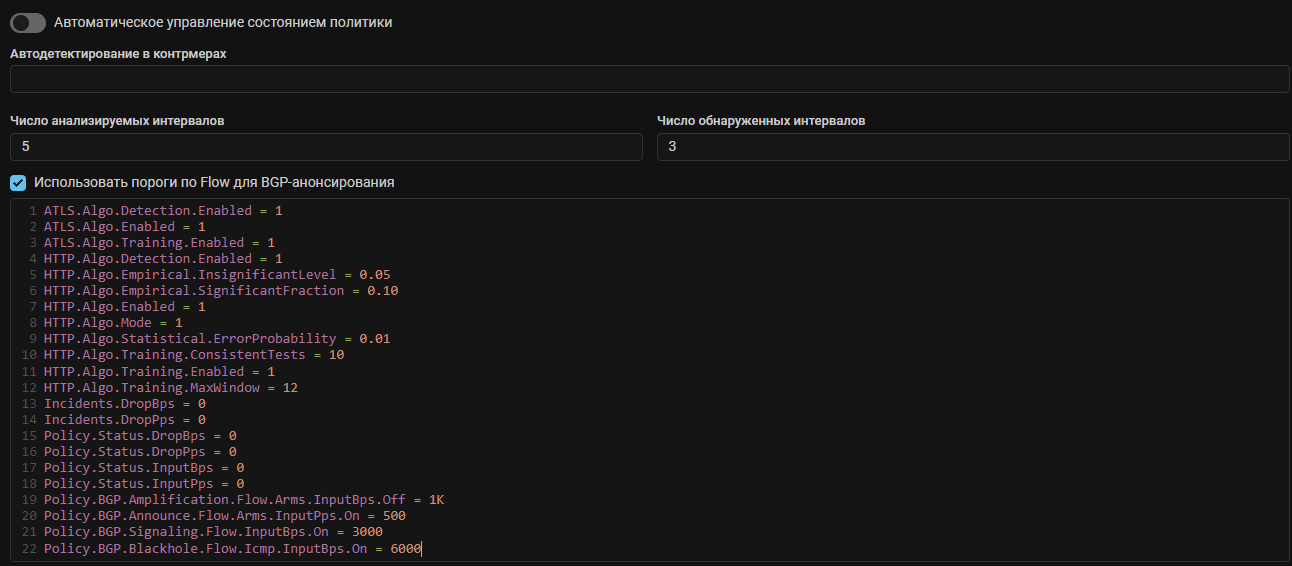
Task: Click the 3000 value on Signaling line
Action: click(367, 532)
